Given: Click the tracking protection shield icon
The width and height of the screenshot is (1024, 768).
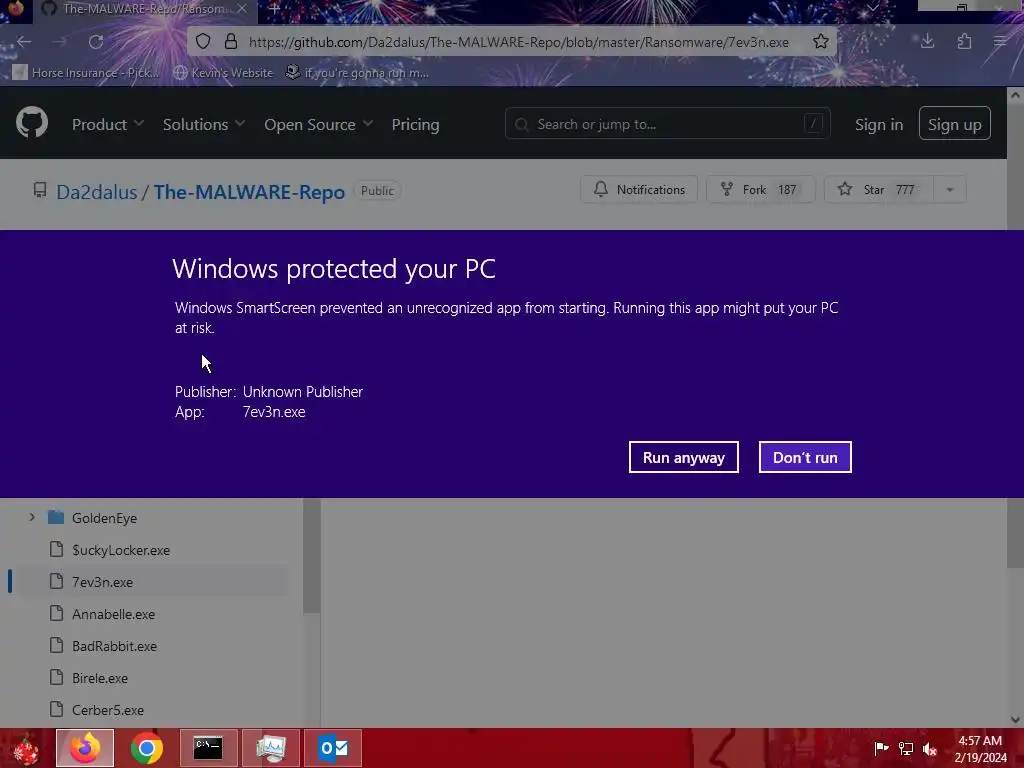Looking at the screenshot, I should pyautogui.click(x=203, y=42).
